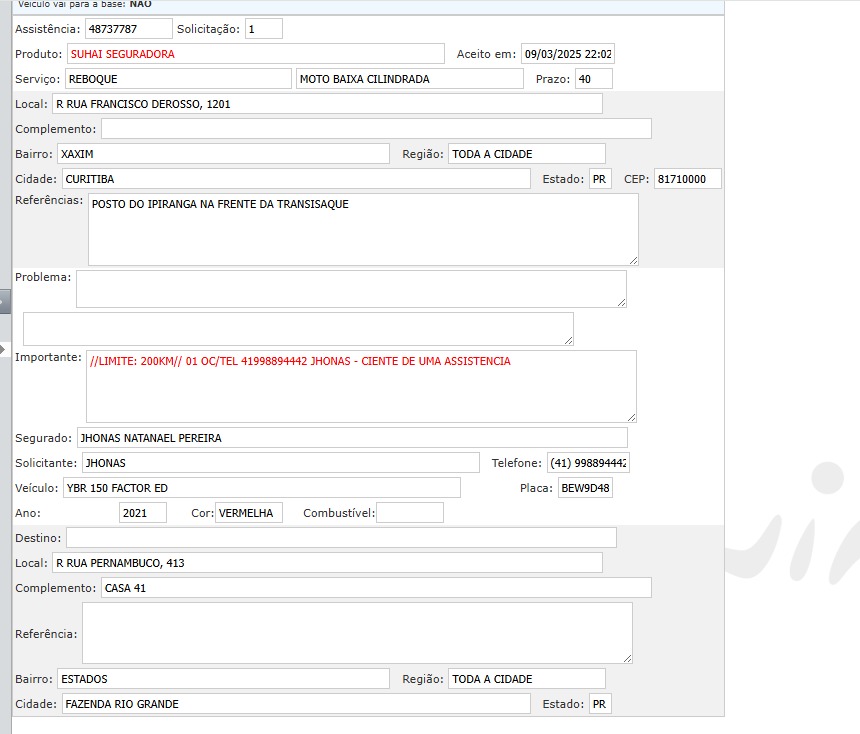The image size is (860, 734).
Task: Click the empty origin Complemento field
Action: [376, 129]
